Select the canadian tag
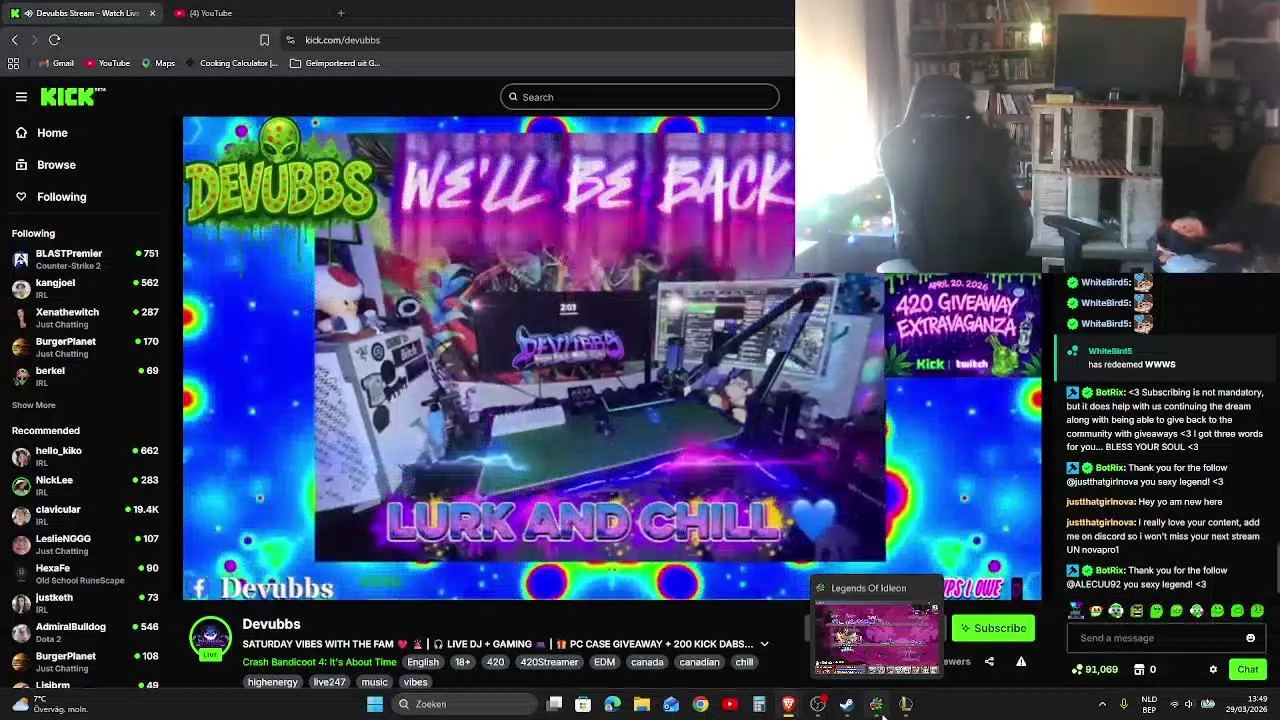Viewport: 1280px width, 720px height. tap(699, 662)
